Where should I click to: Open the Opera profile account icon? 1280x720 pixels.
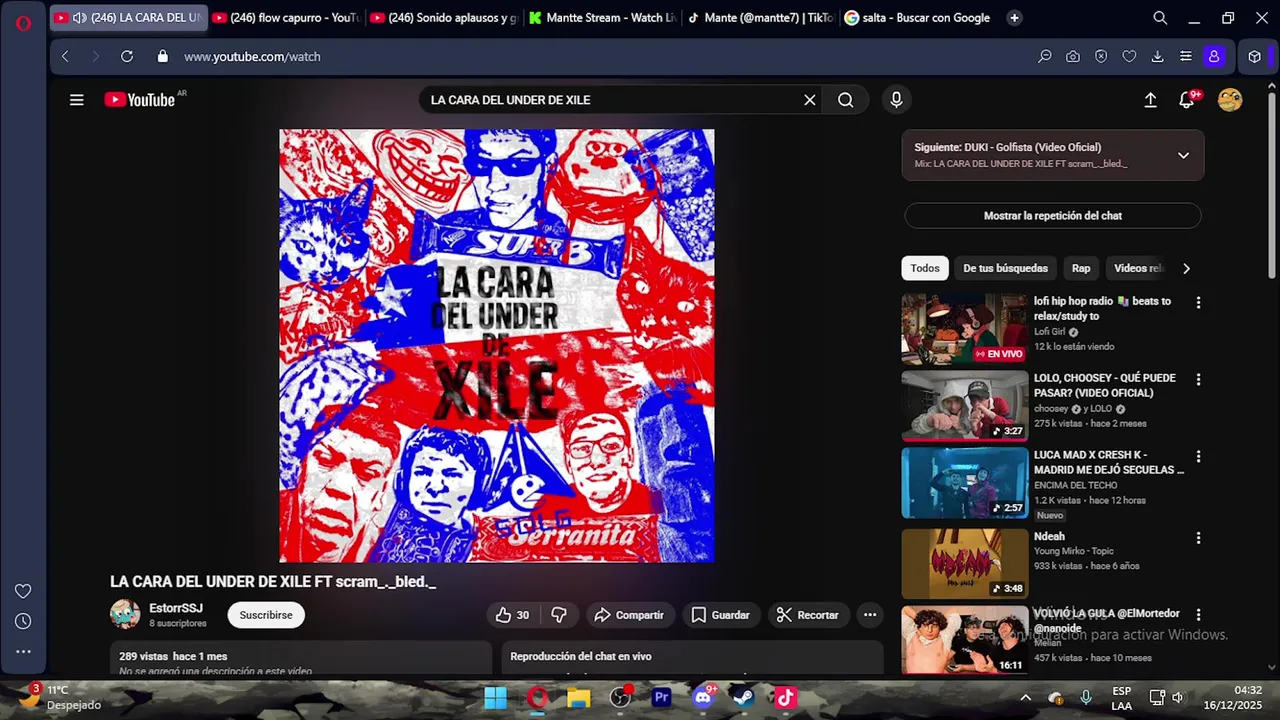[x=1214, y=57]
